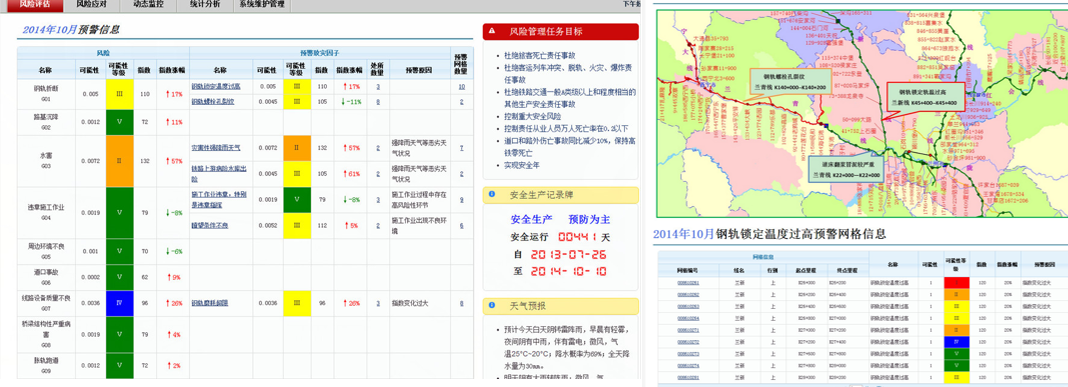Open the 系统维护管理 tab
The image size is (1068, 387).
262,5
